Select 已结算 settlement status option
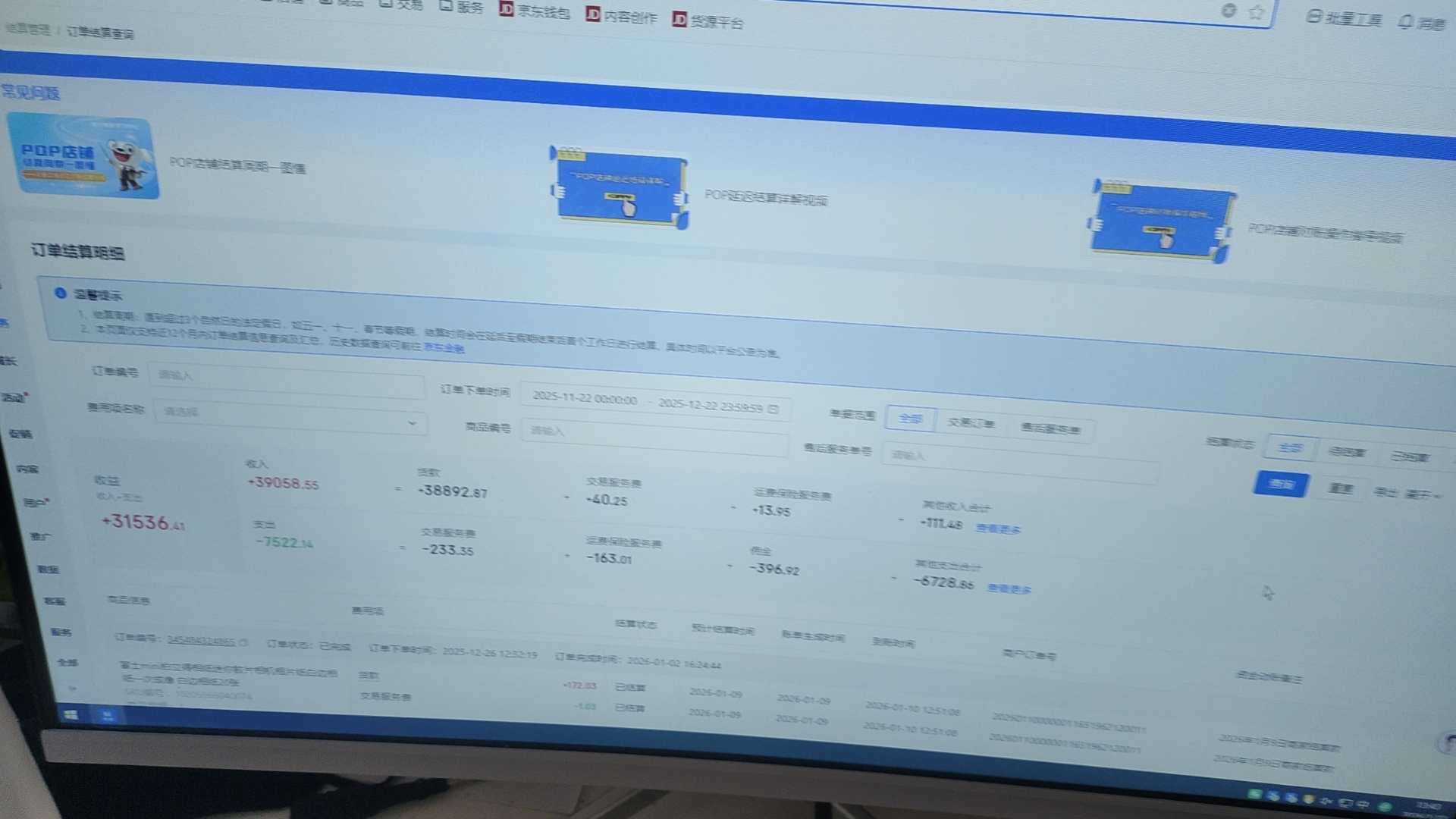 pos(1409,457)
